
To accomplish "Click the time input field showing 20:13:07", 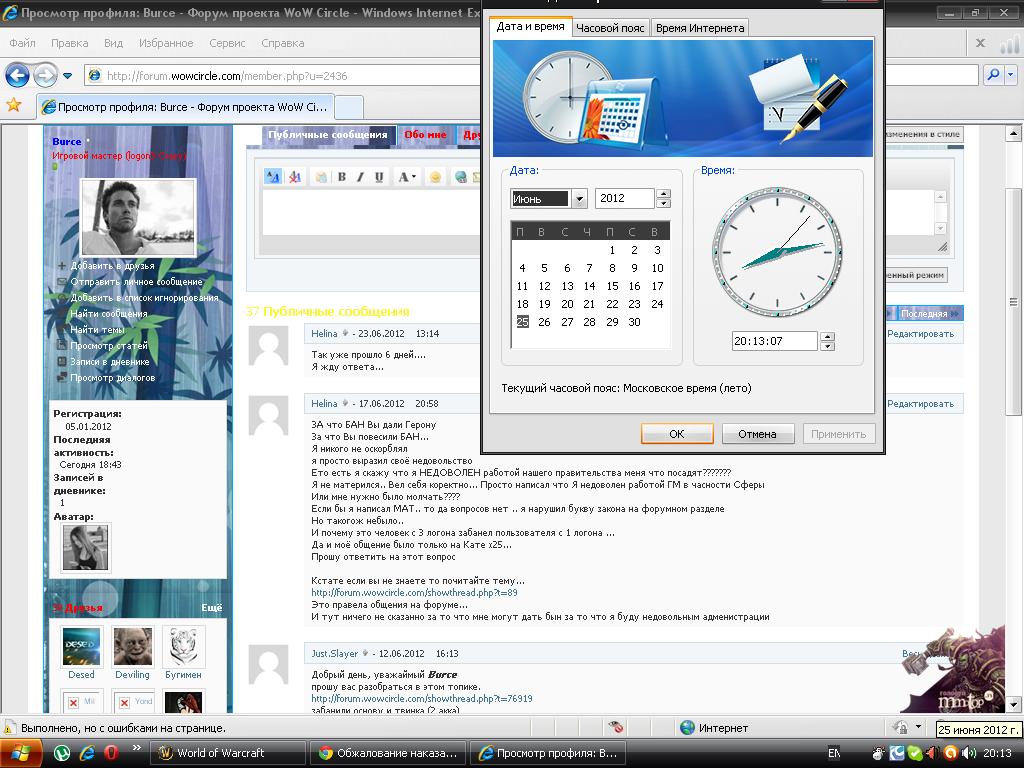I will pyautogui.click(x=774, y=341).
